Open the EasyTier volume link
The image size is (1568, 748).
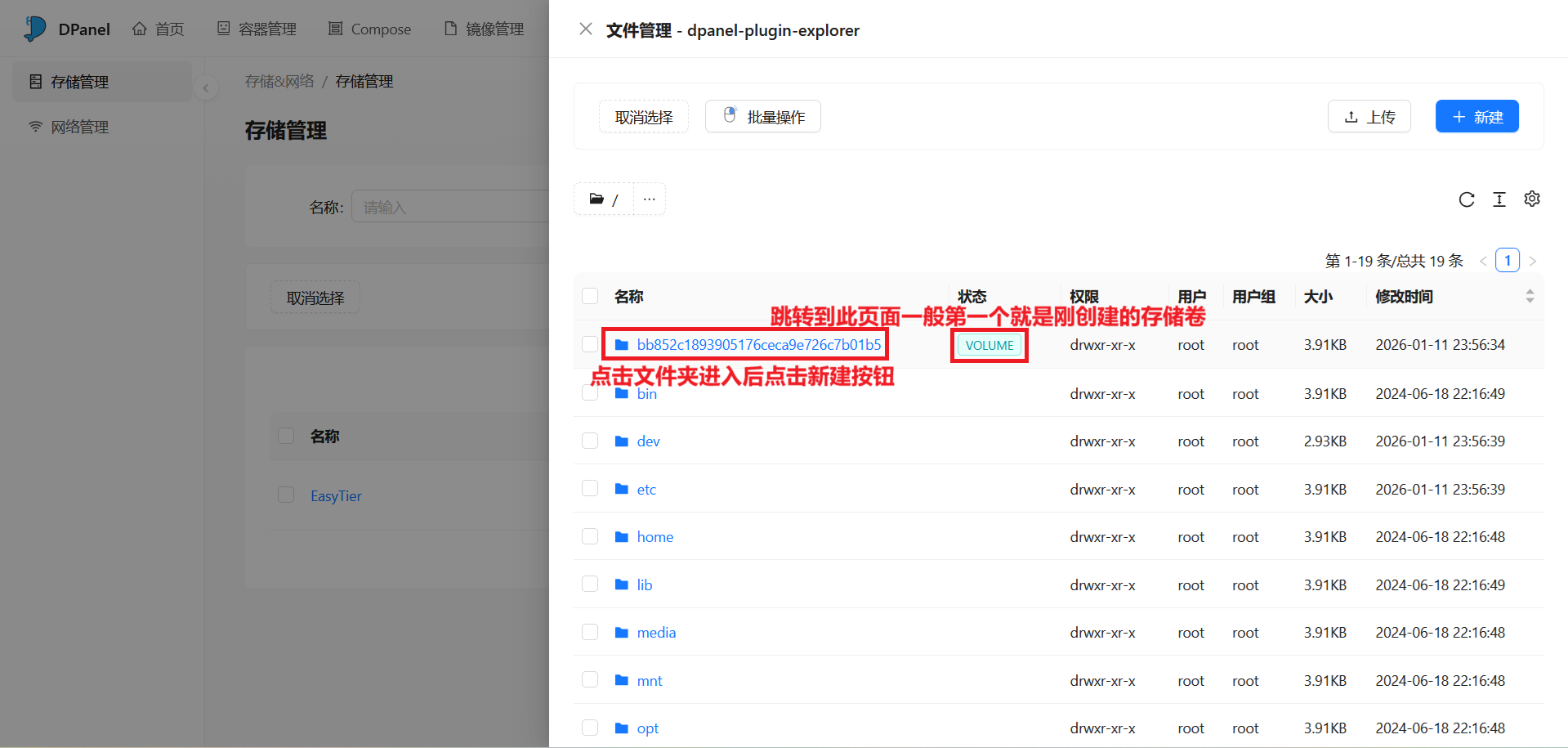point(336,496)
